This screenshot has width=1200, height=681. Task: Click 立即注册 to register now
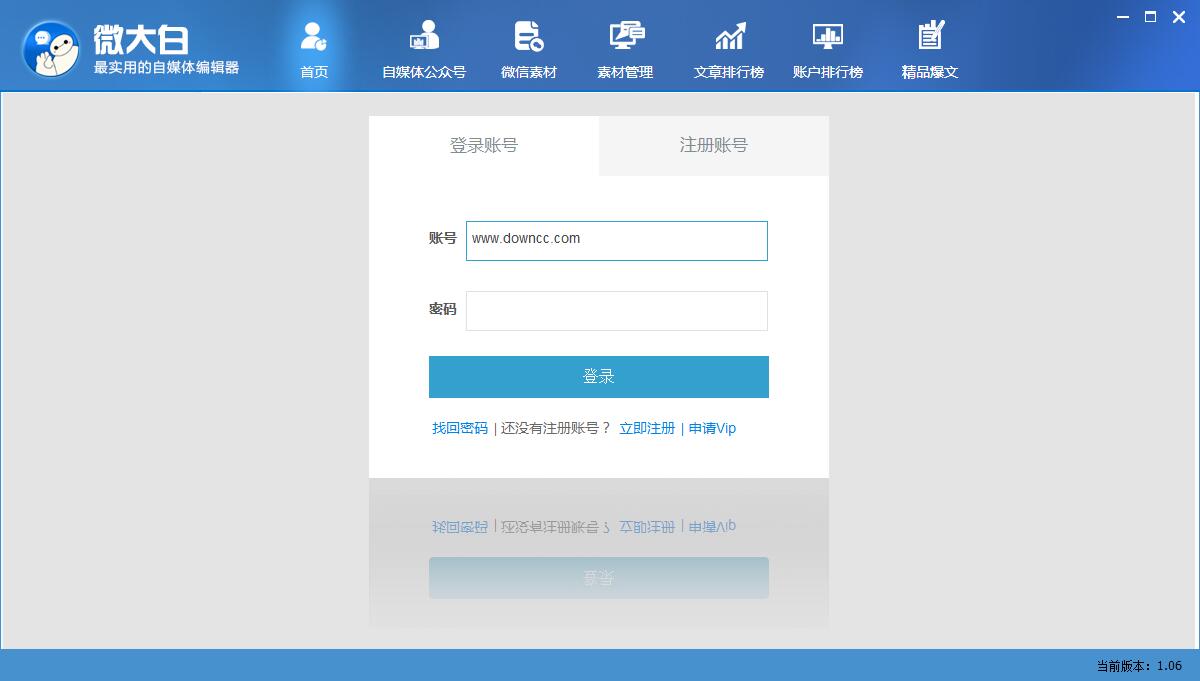647,428
